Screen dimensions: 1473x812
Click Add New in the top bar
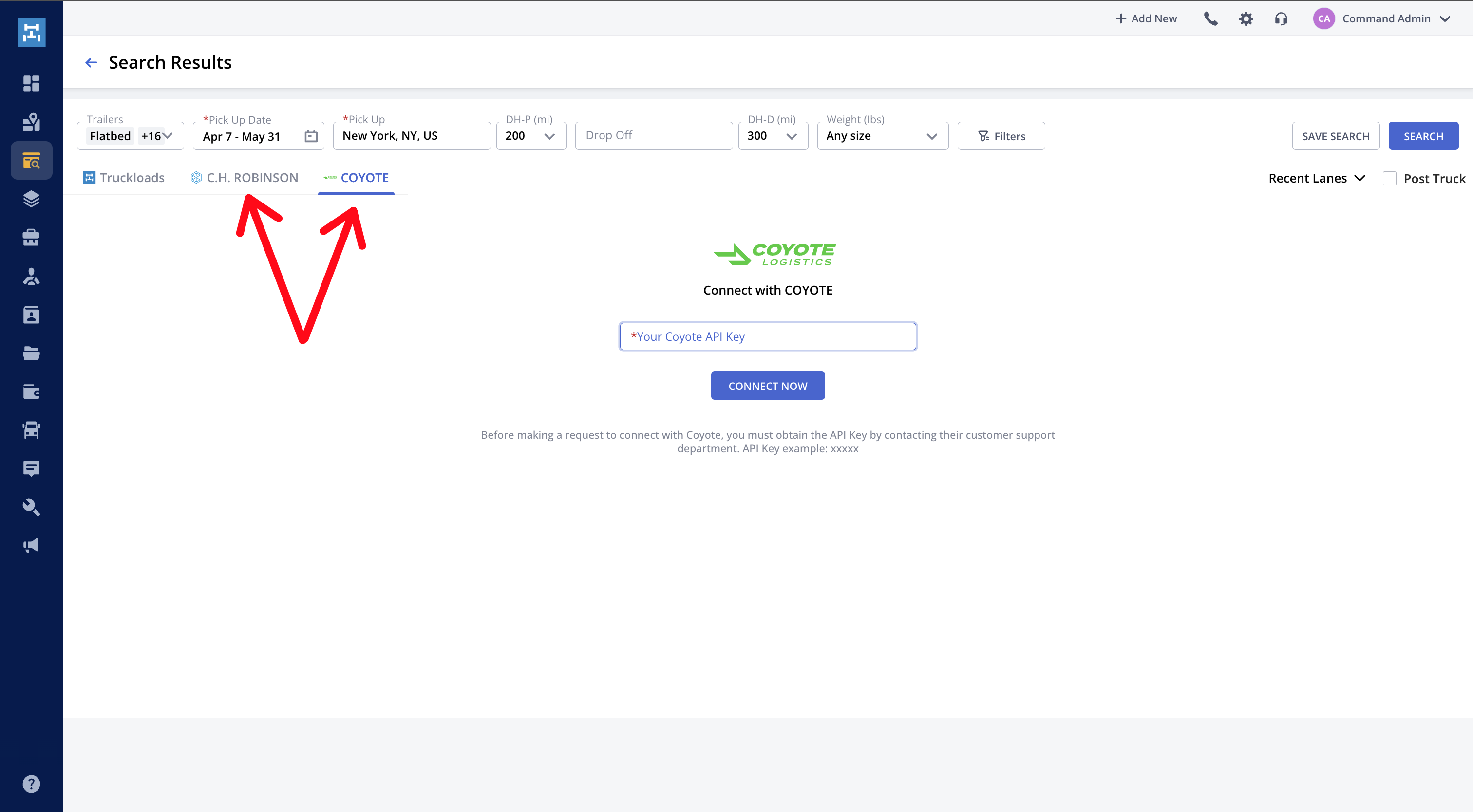click(1146, 19)
